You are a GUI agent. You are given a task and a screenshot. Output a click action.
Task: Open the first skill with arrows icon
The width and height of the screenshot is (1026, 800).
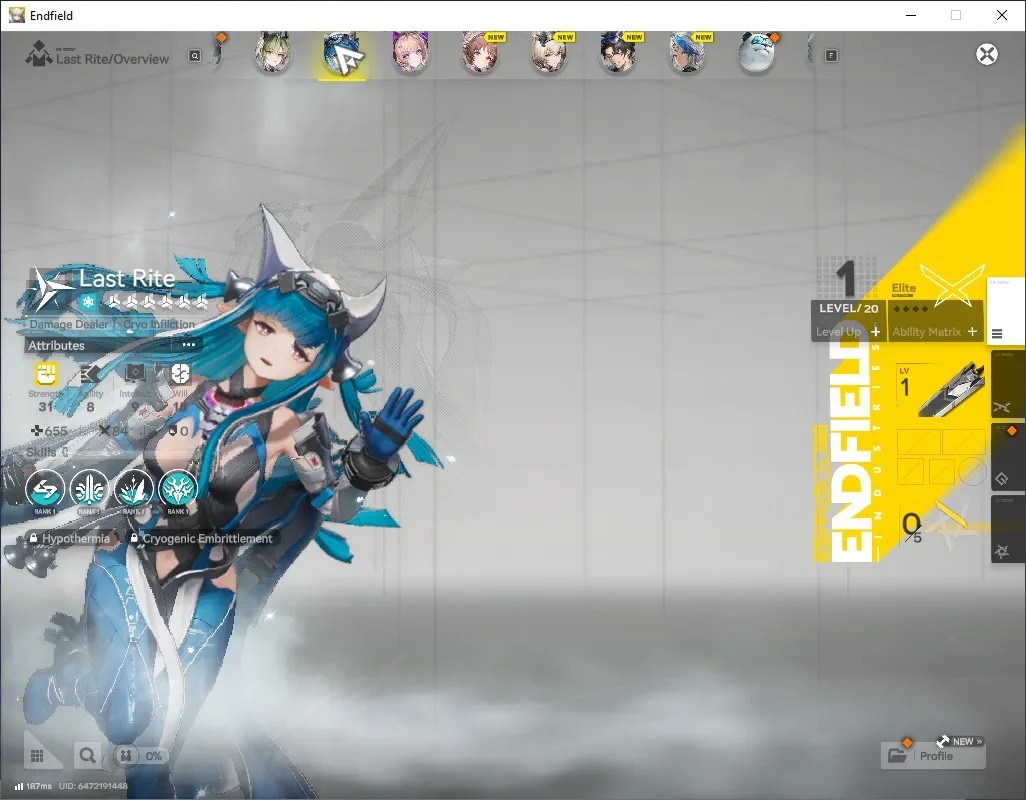[45, 489]
